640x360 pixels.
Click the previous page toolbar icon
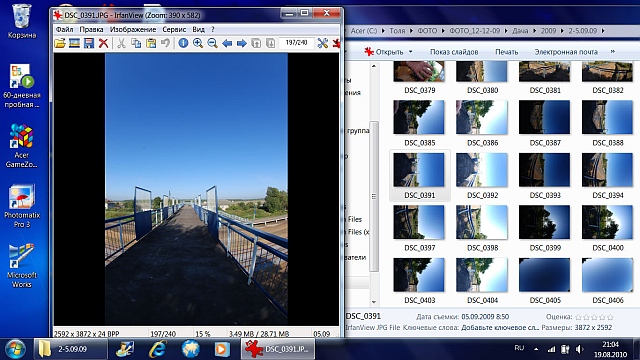coord(256,43)
